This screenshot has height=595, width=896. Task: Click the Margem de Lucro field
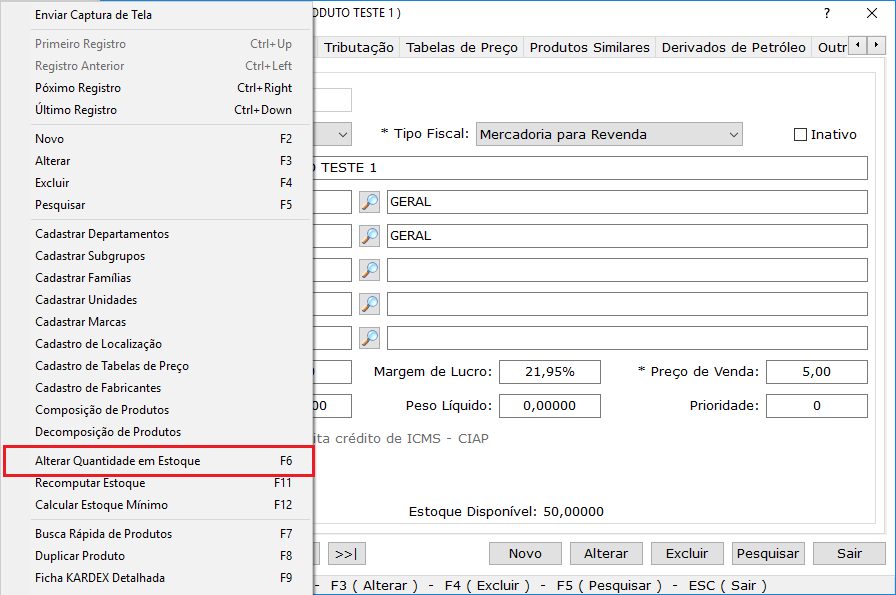tap(550, 372)
